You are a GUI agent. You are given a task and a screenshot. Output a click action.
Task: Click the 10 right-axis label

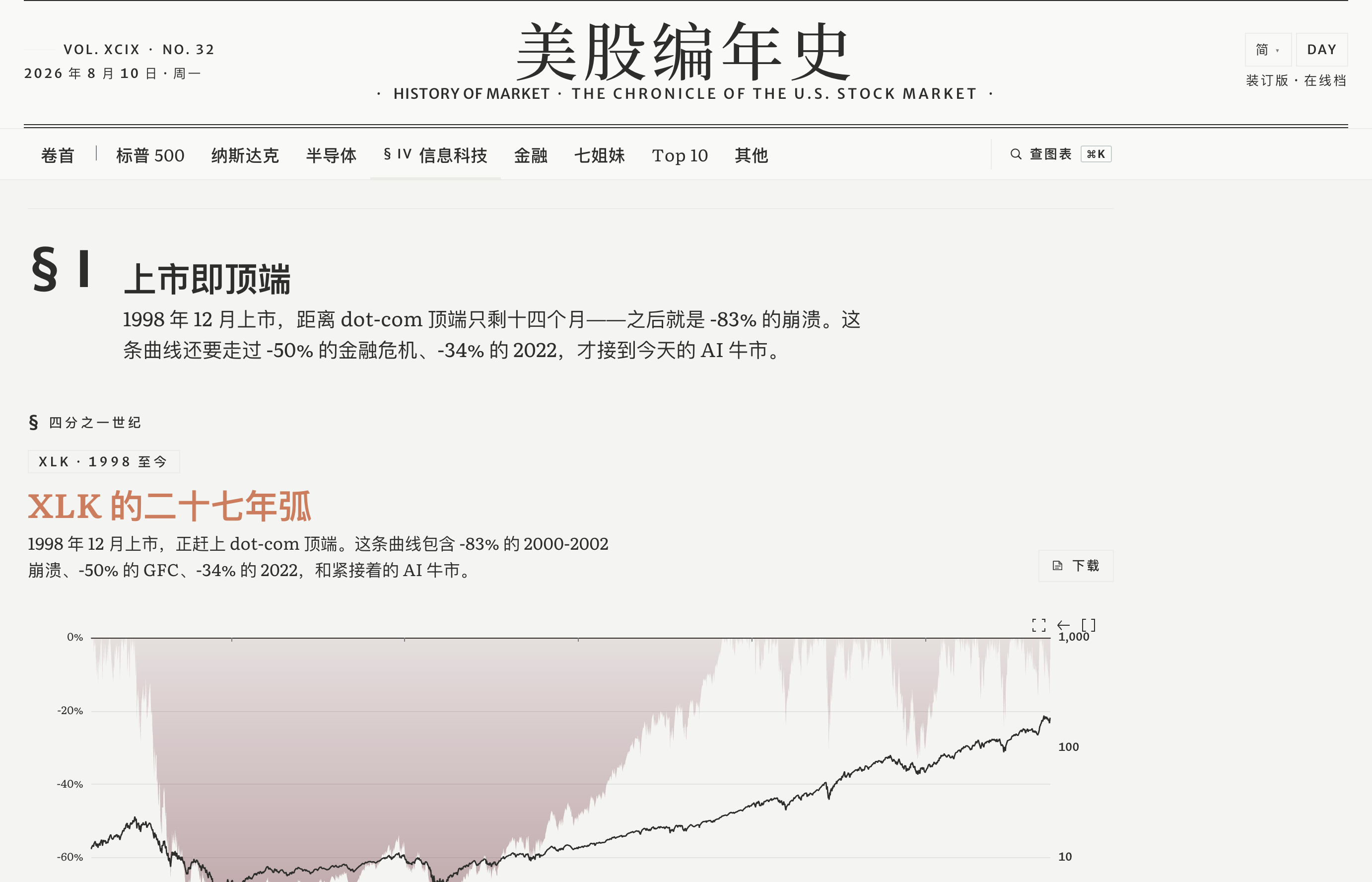pyautogui.click(x=1065, y=857)
